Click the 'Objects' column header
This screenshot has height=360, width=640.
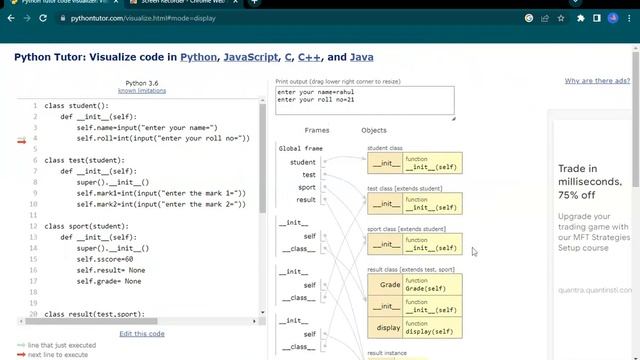click(x=374, y=130)
